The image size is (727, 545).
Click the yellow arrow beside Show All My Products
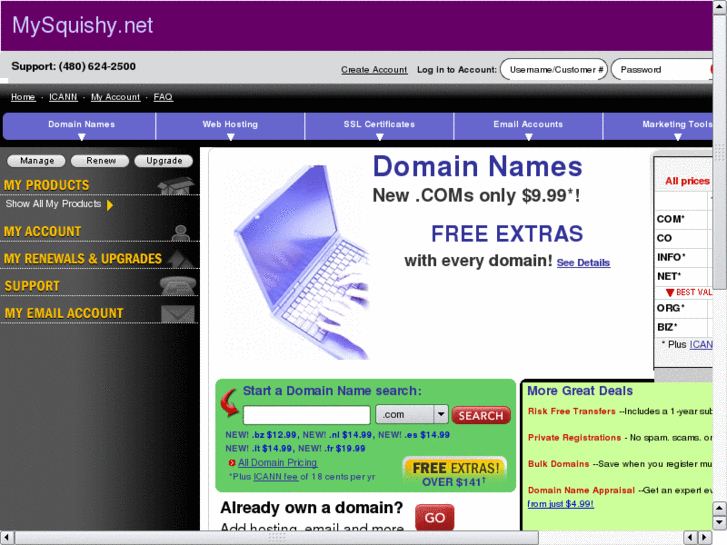[110, 205]
